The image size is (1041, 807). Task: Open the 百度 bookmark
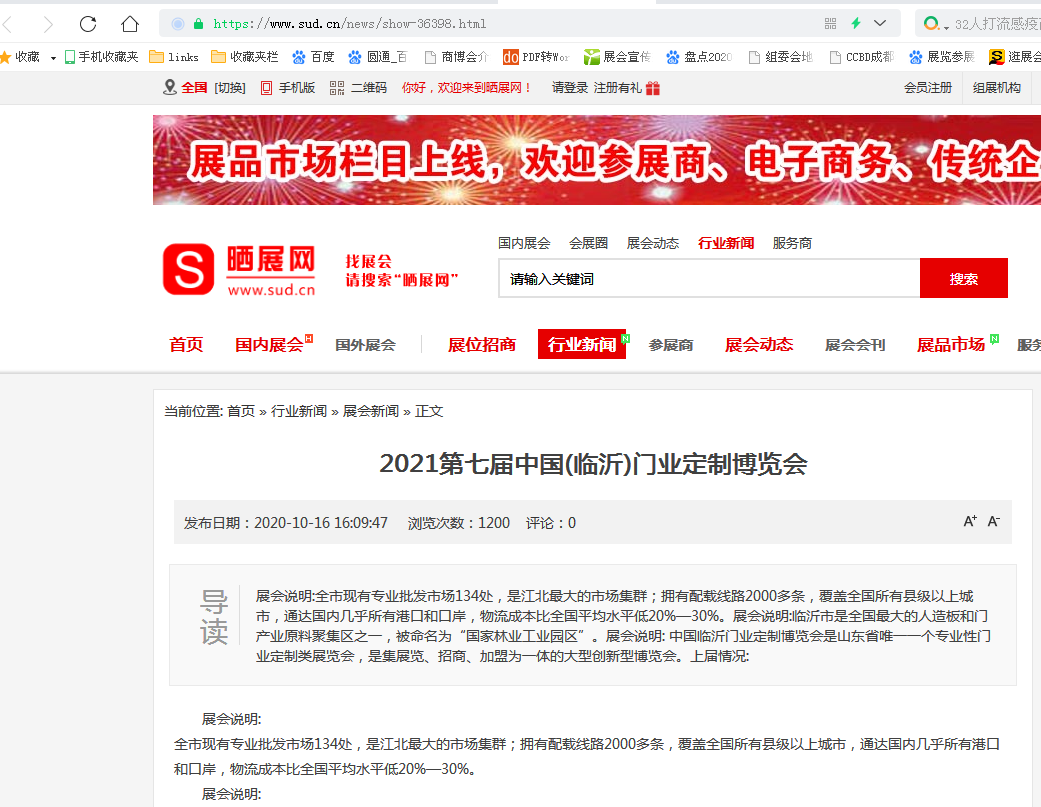313,57
